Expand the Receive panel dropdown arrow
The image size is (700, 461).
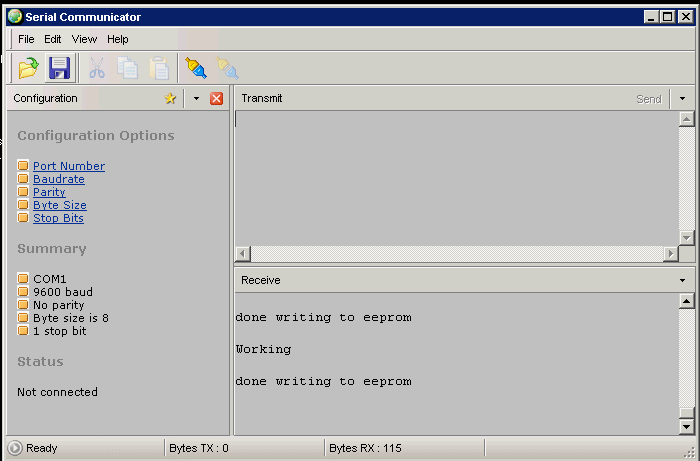[x=683, y=281]
